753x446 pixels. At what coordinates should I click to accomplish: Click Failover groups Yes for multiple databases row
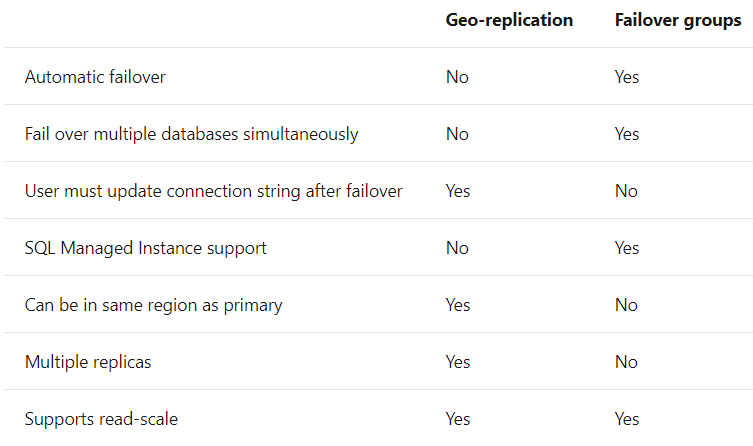627,134
